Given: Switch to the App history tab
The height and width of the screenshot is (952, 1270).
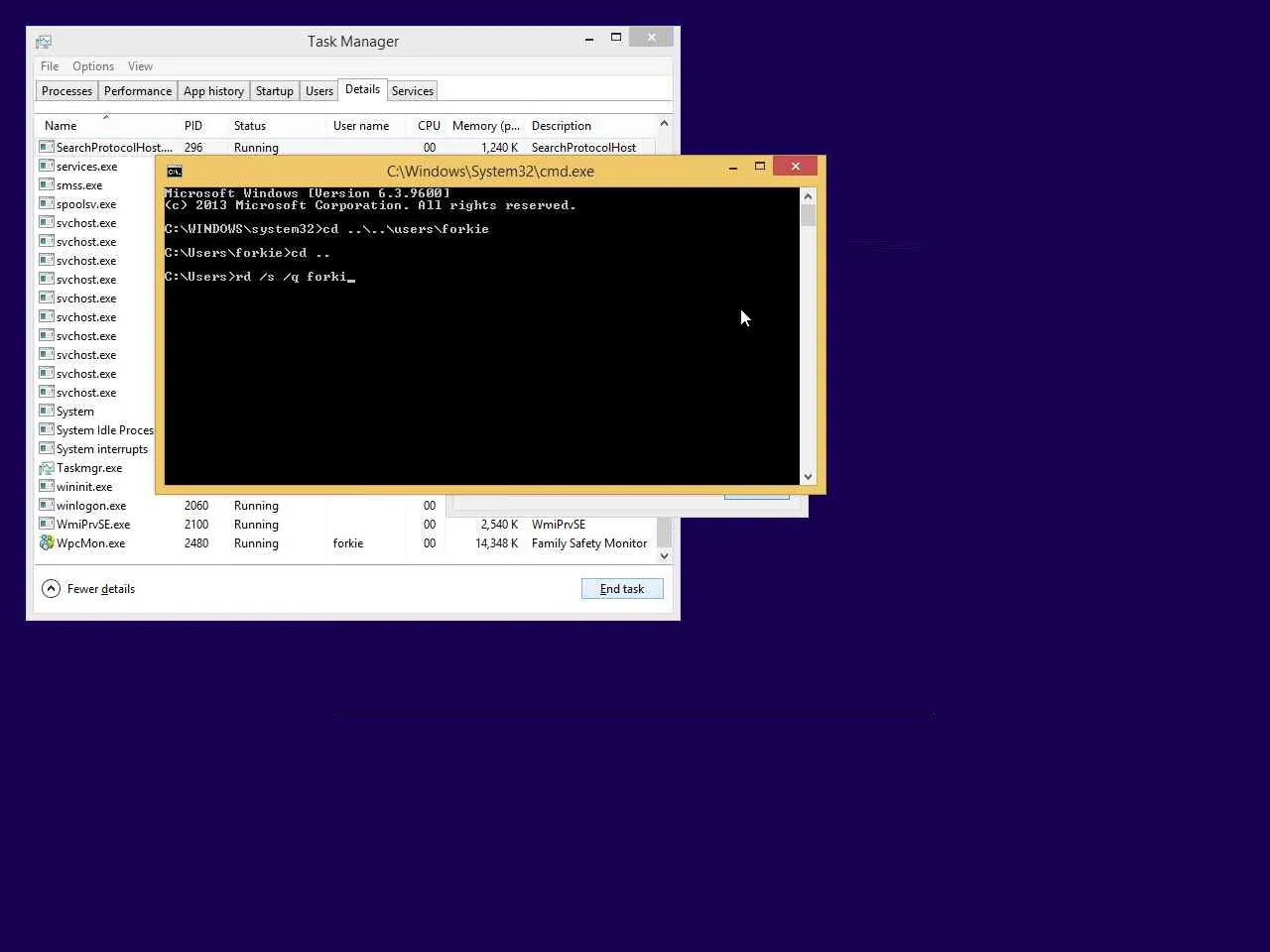Looking at the screenshot, I should [213, 91].
